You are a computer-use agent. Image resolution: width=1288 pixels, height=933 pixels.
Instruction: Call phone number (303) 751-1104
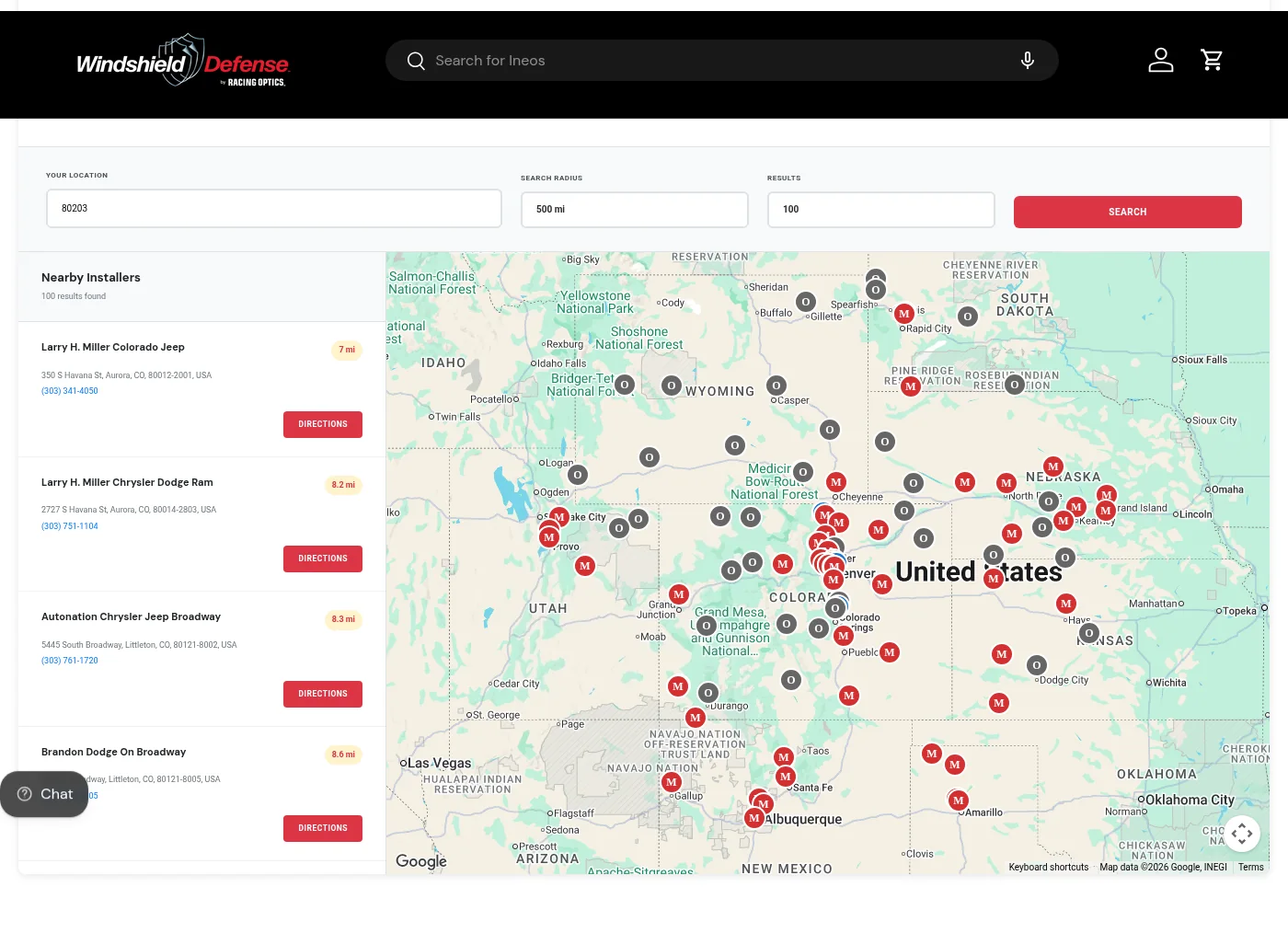[70, 526]
